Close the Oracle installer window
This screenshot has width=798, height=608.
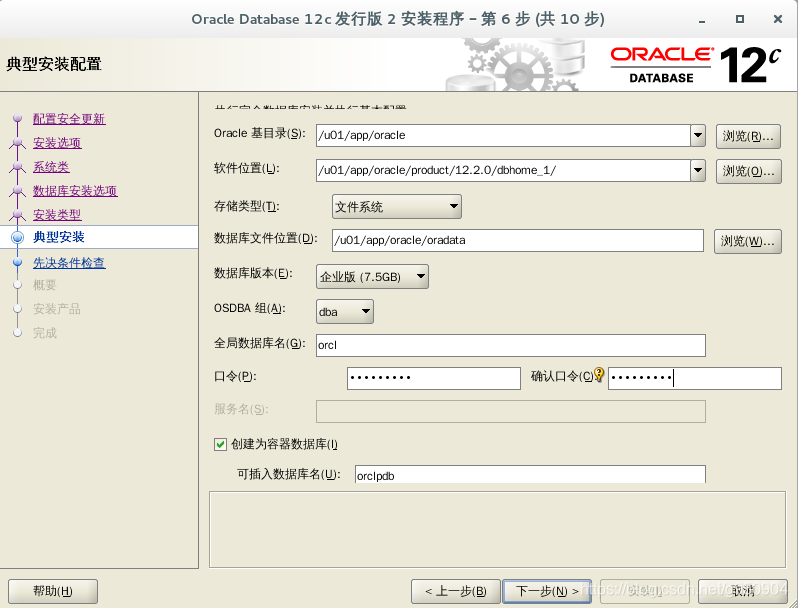778,19
